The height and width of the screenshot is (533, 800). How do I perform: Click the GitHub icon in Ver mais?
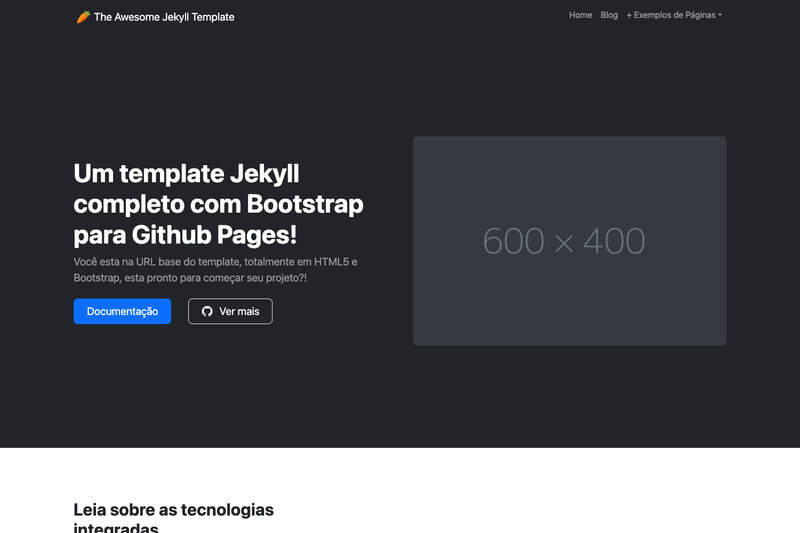(207, 311)
